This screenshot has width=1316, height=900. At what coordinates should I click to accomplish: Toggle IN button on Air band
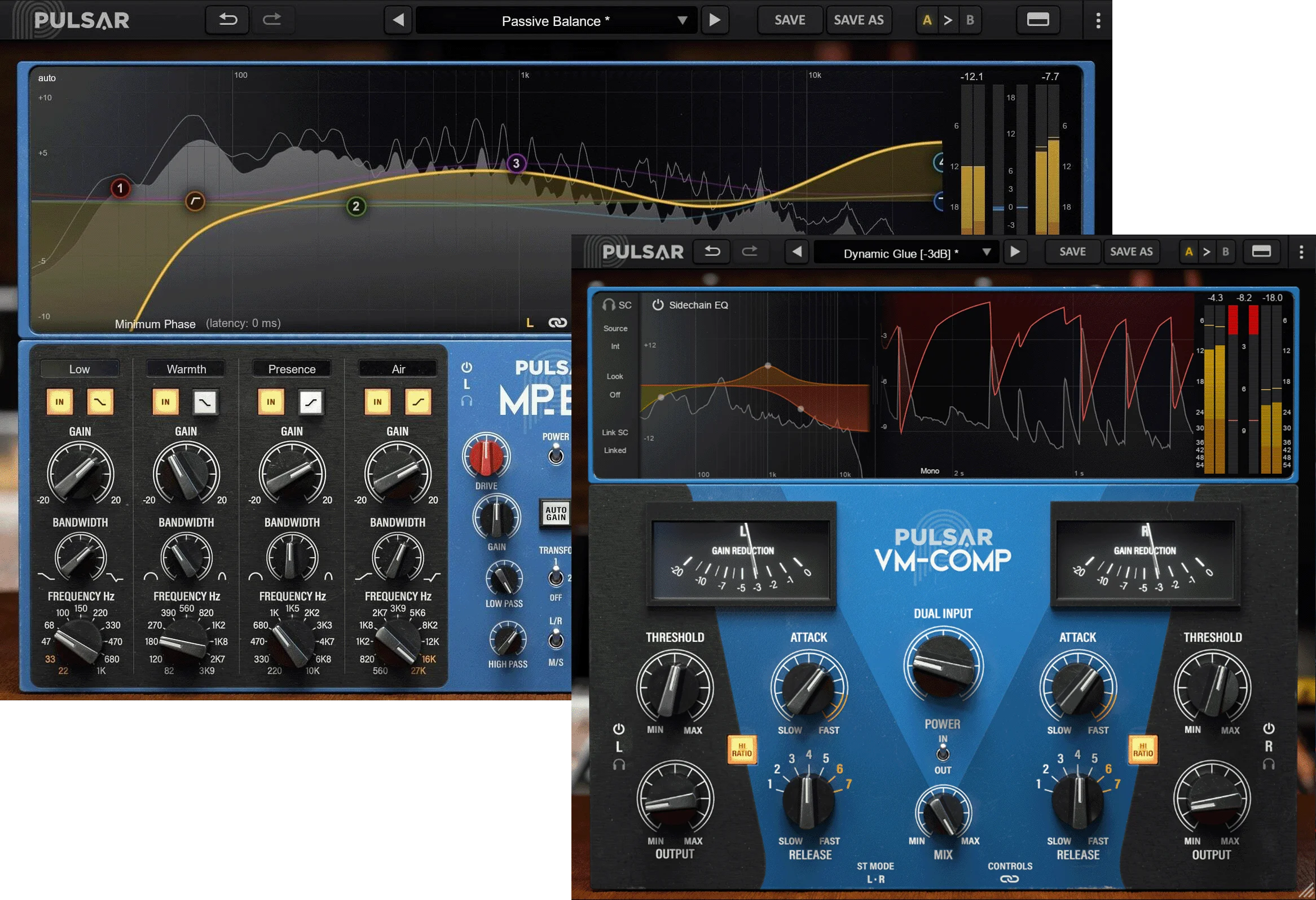377,402
